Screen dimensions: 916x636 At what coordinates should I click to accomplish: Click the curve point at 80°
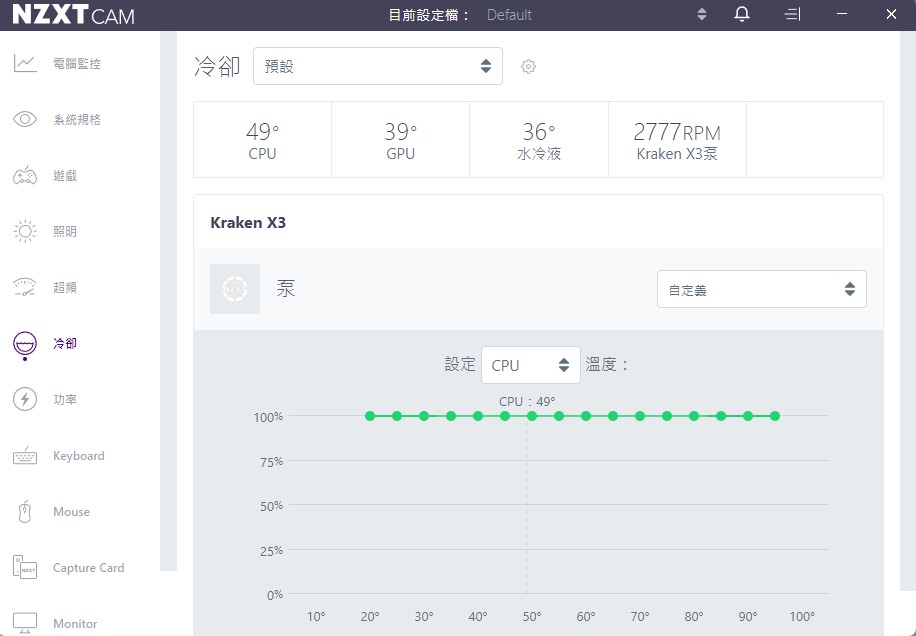pos(694,416)
